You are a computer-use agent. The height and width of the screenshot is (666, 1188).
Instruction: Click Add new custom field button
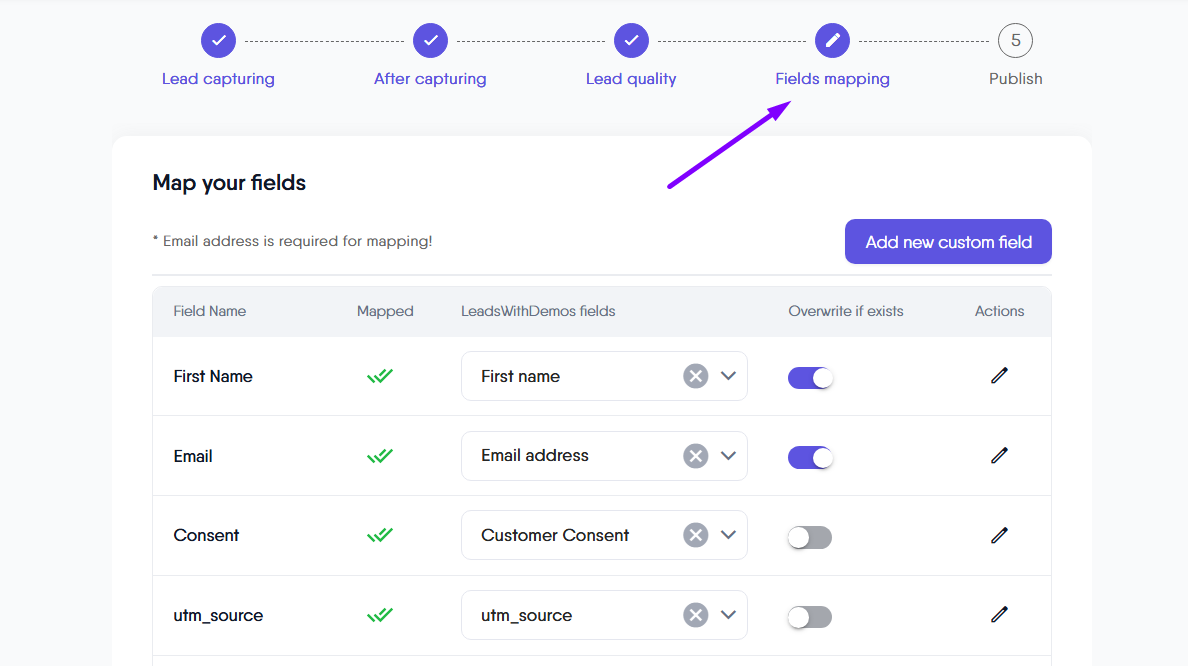pyautogui.click(x=948, y=242)
